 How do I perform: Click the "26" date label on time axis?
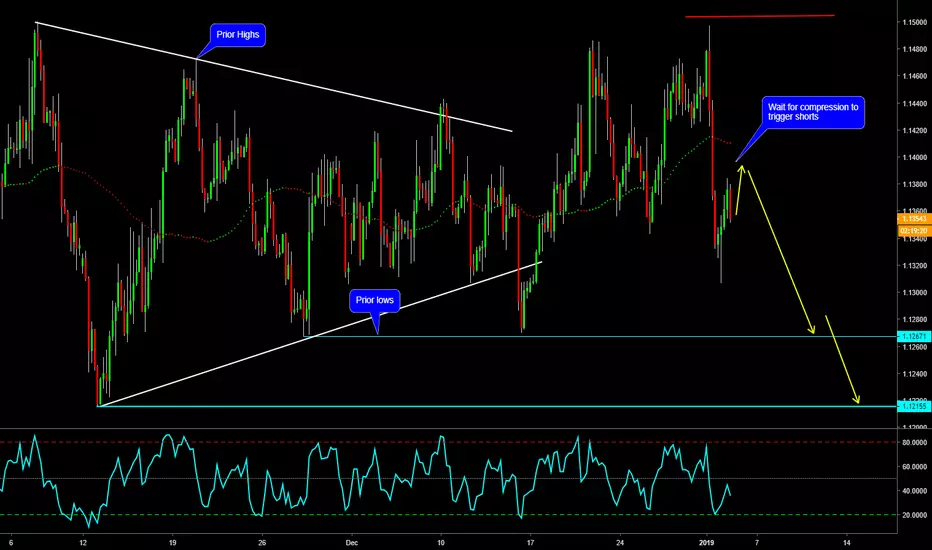click(x=262, y=542)
